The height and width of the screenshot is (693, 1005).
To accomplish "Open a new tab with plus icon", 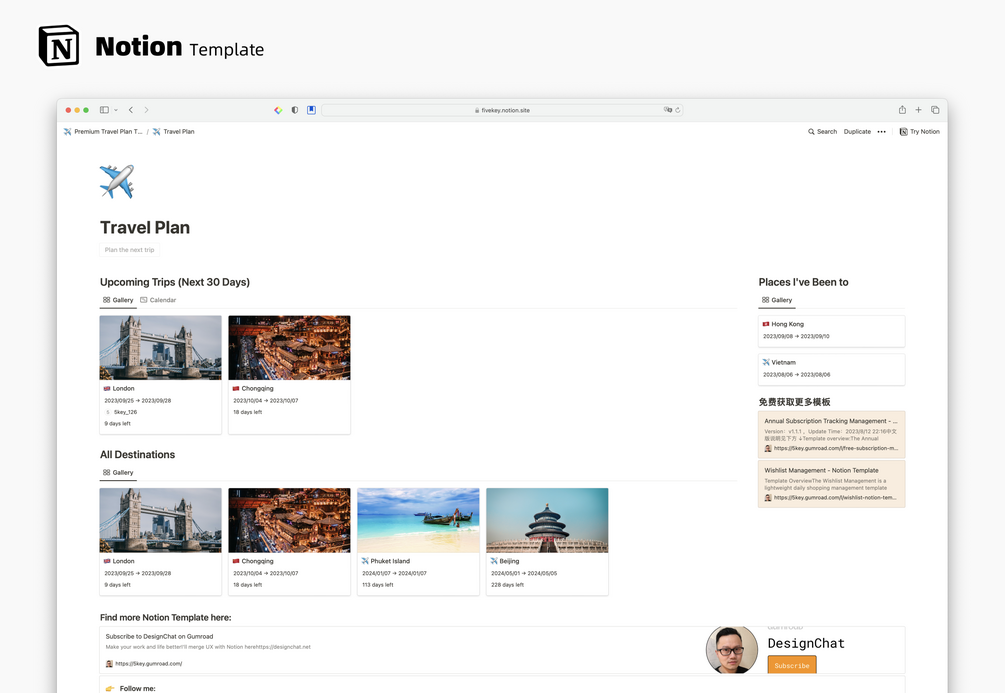I will click(918, 110).
